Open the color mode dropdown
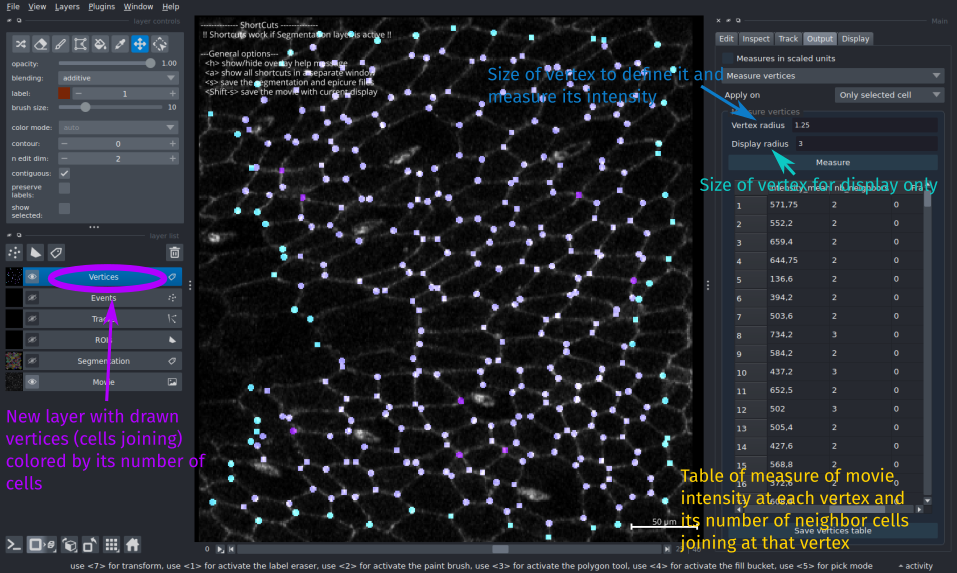The height and width of the screenshot is (573, 957). coord(118,128)
